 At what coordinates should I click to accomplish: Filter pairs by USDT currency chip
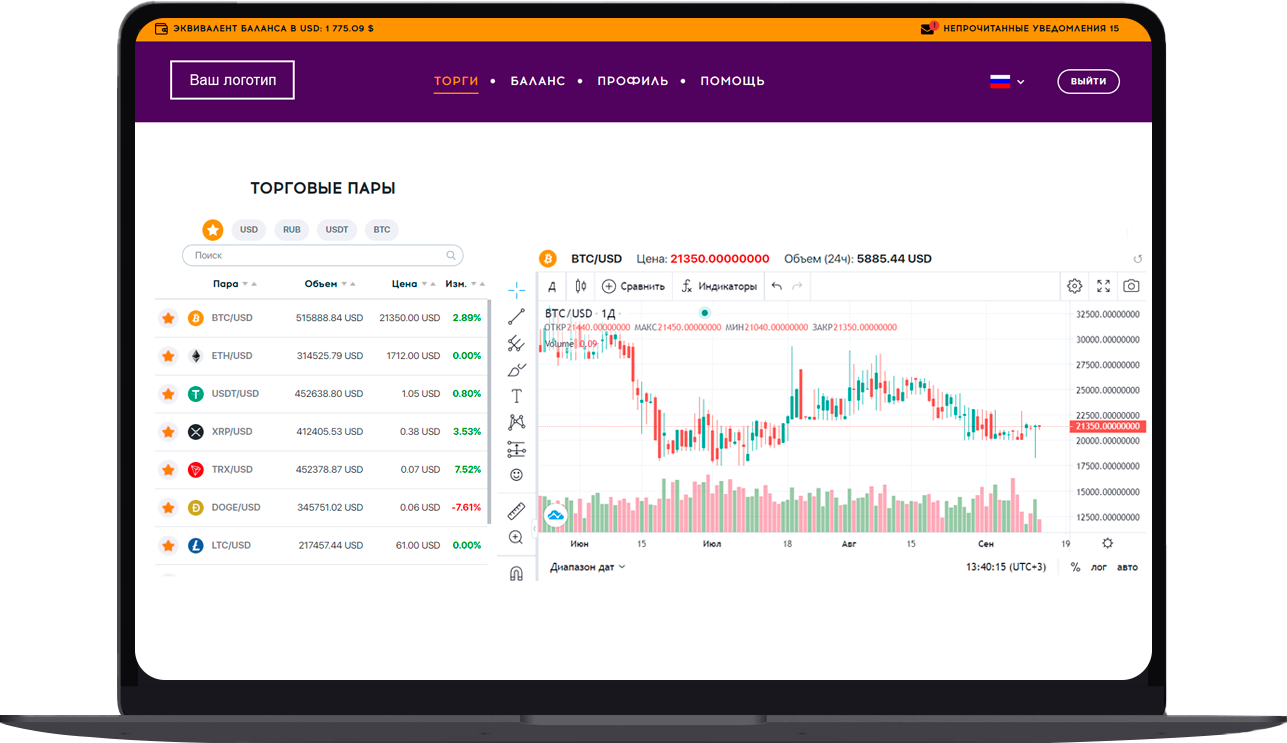click(x=337, y=230)
